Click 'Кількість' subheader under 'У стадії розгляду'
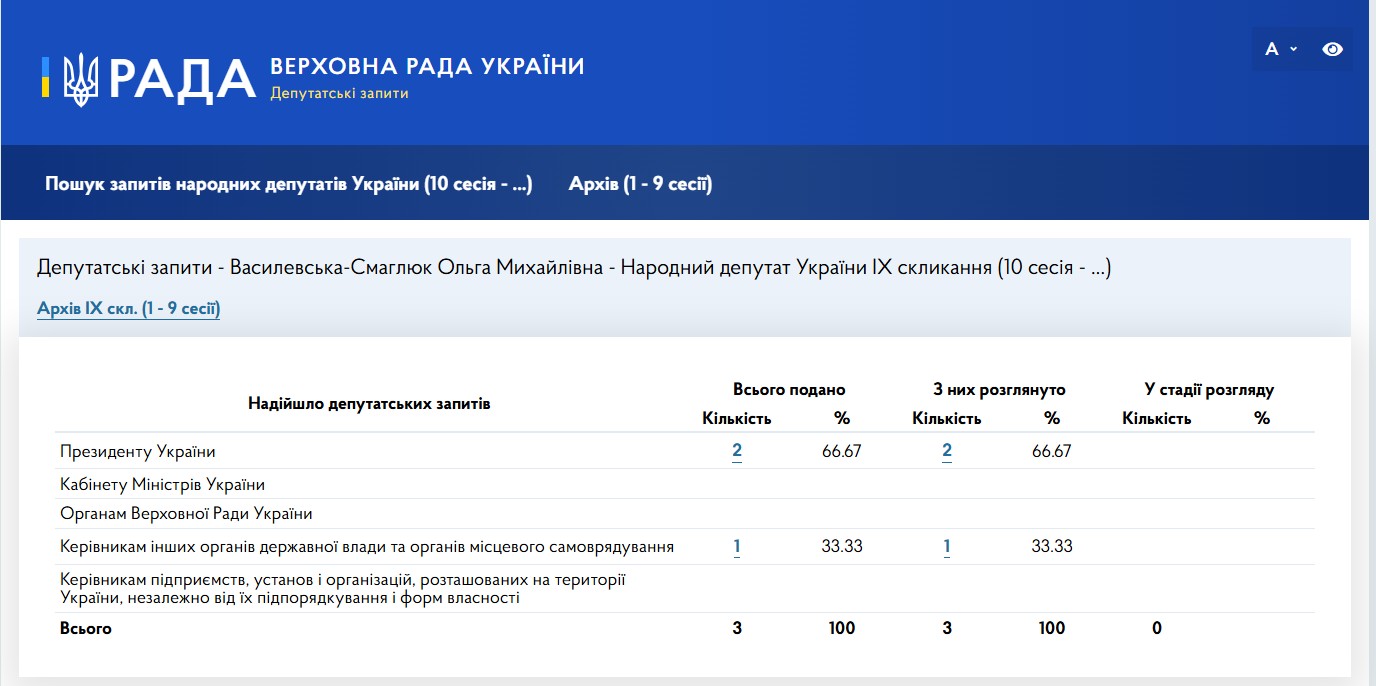The width and height of the screenshot is (1376, 686). (1157, 419)
